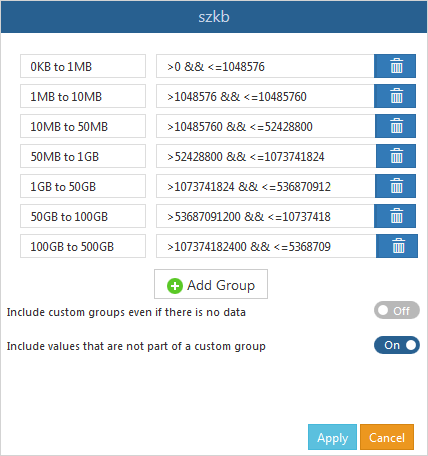Edit the condition >0 && <=1048576
This screenshot has width=428, height=456.
265,66
